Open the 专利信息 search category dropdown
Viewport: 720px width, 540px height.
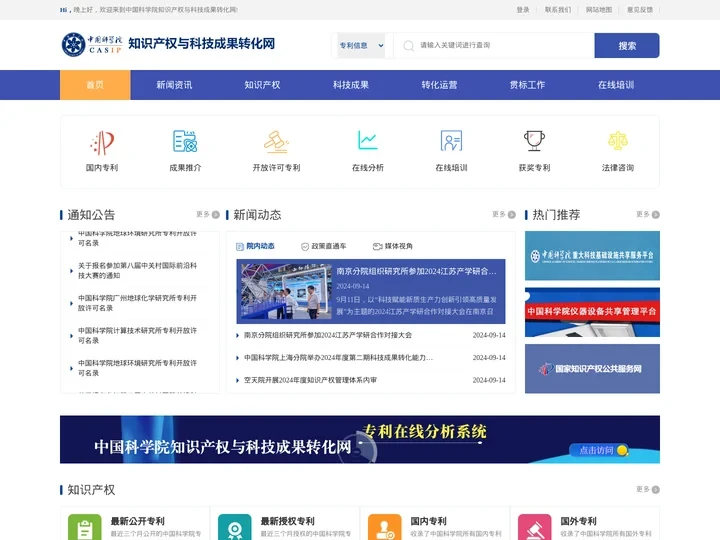click(361, 45)
